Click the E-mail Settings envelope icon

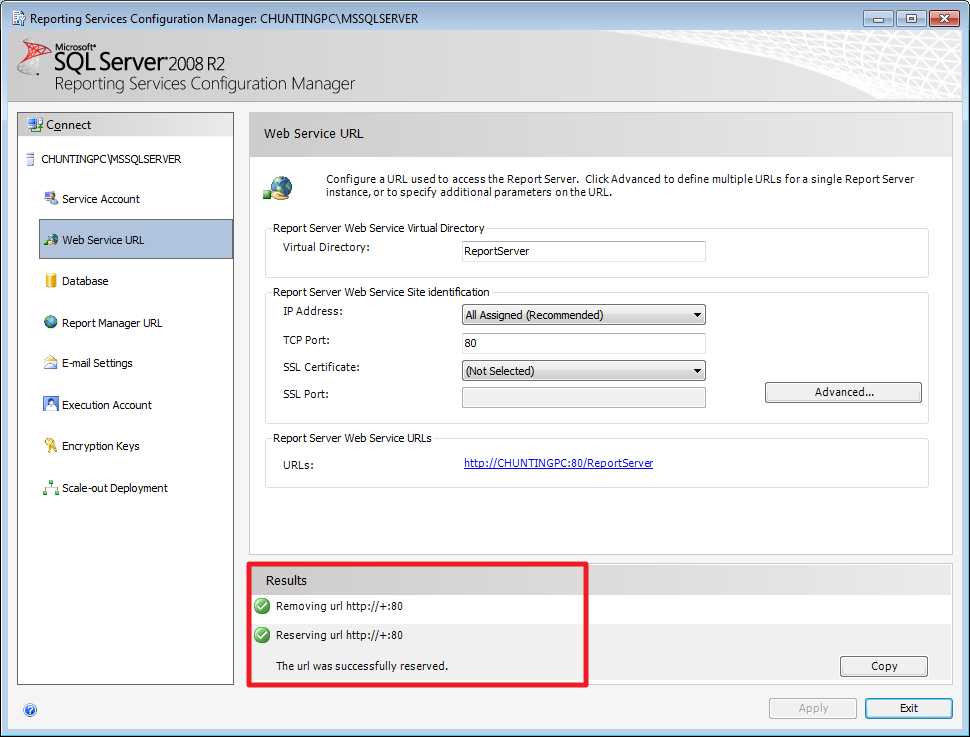(51, 363)
